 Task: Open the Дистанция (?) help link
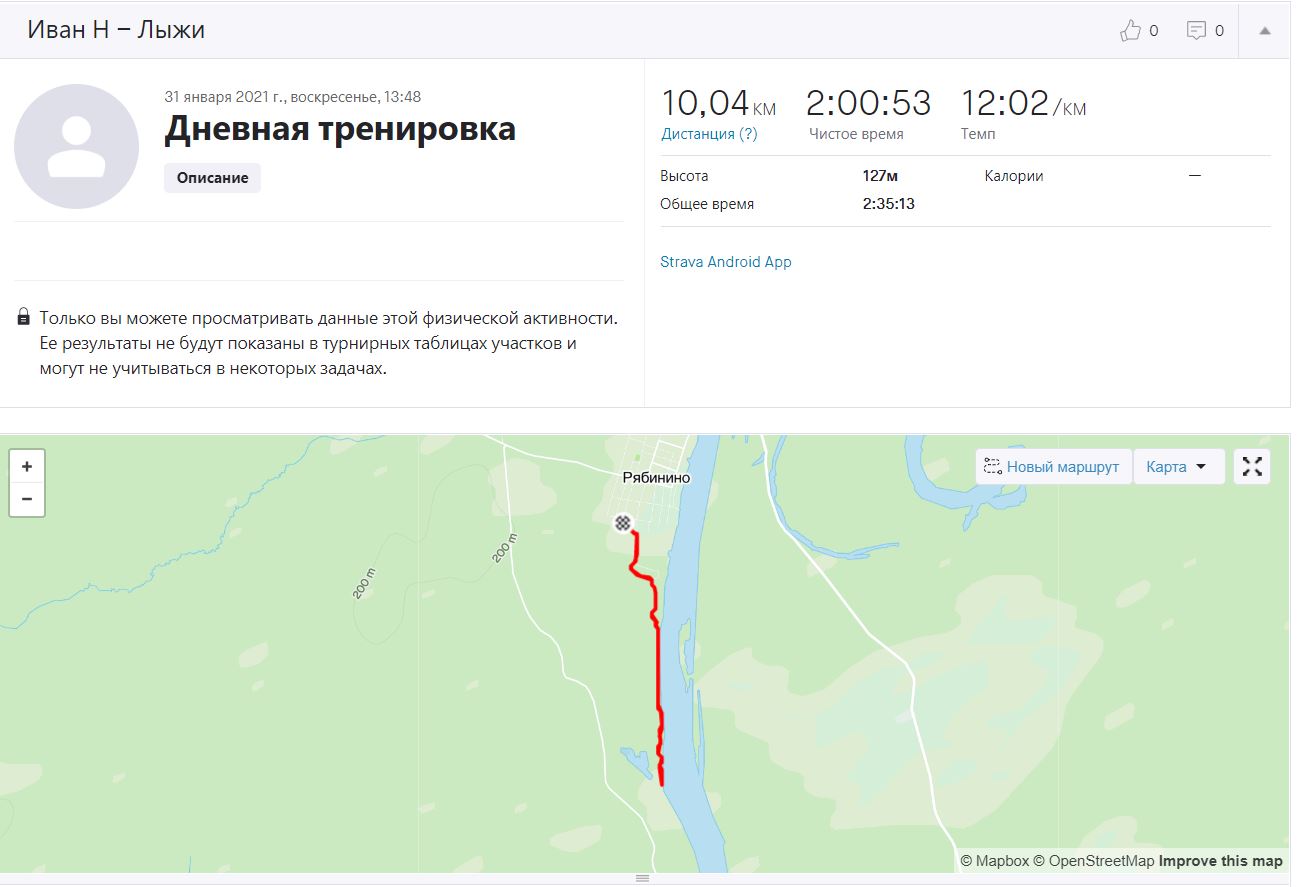click(x=709, y=134)
